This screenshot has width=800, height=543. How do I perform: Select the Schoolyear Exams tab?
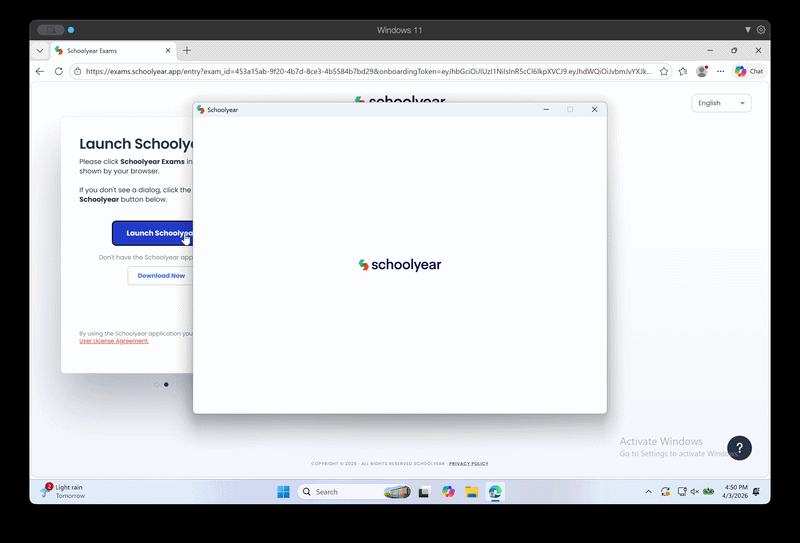coord(113,51)
